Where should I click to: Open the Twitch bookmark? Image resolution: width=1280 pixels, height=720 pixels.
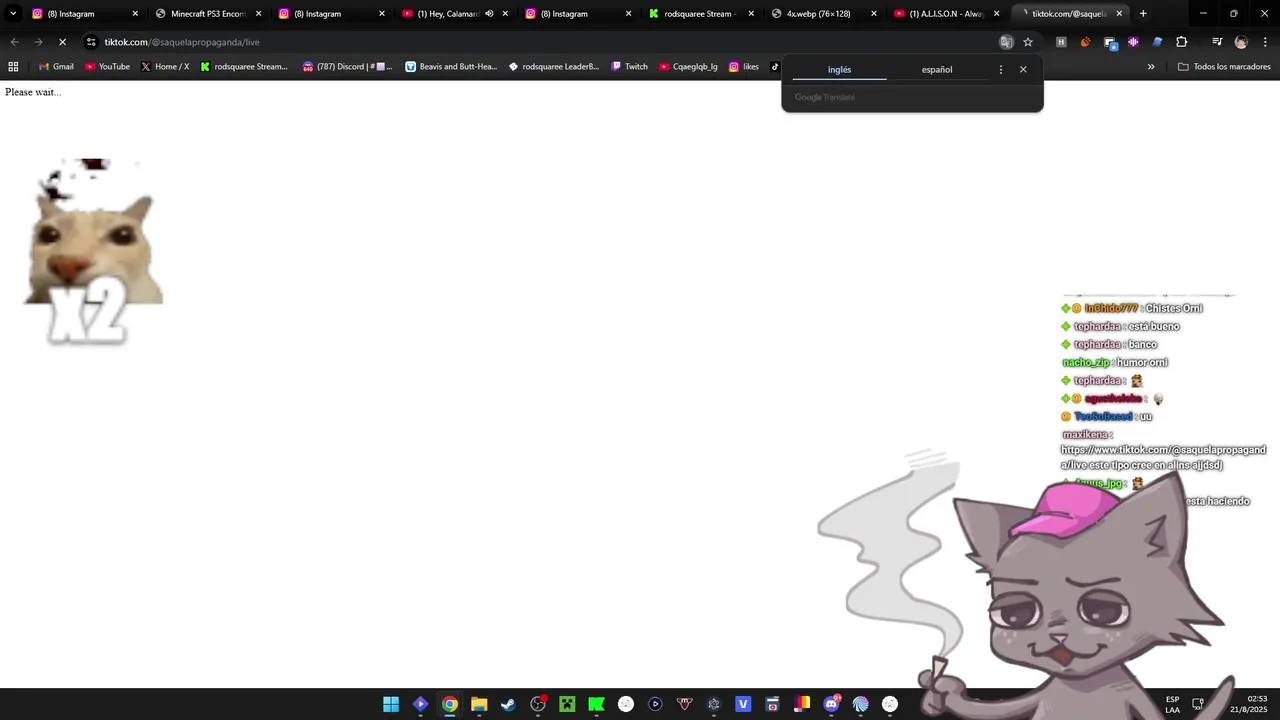point(629,67)
